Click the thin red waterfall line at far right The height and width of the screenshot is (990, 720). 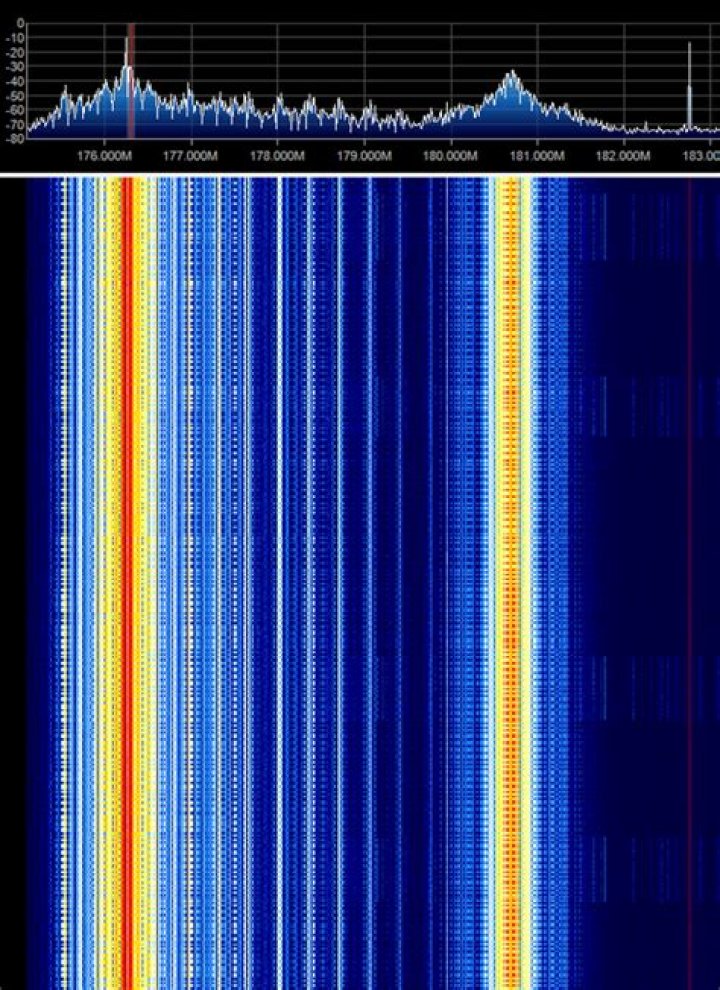click(689, 580)
